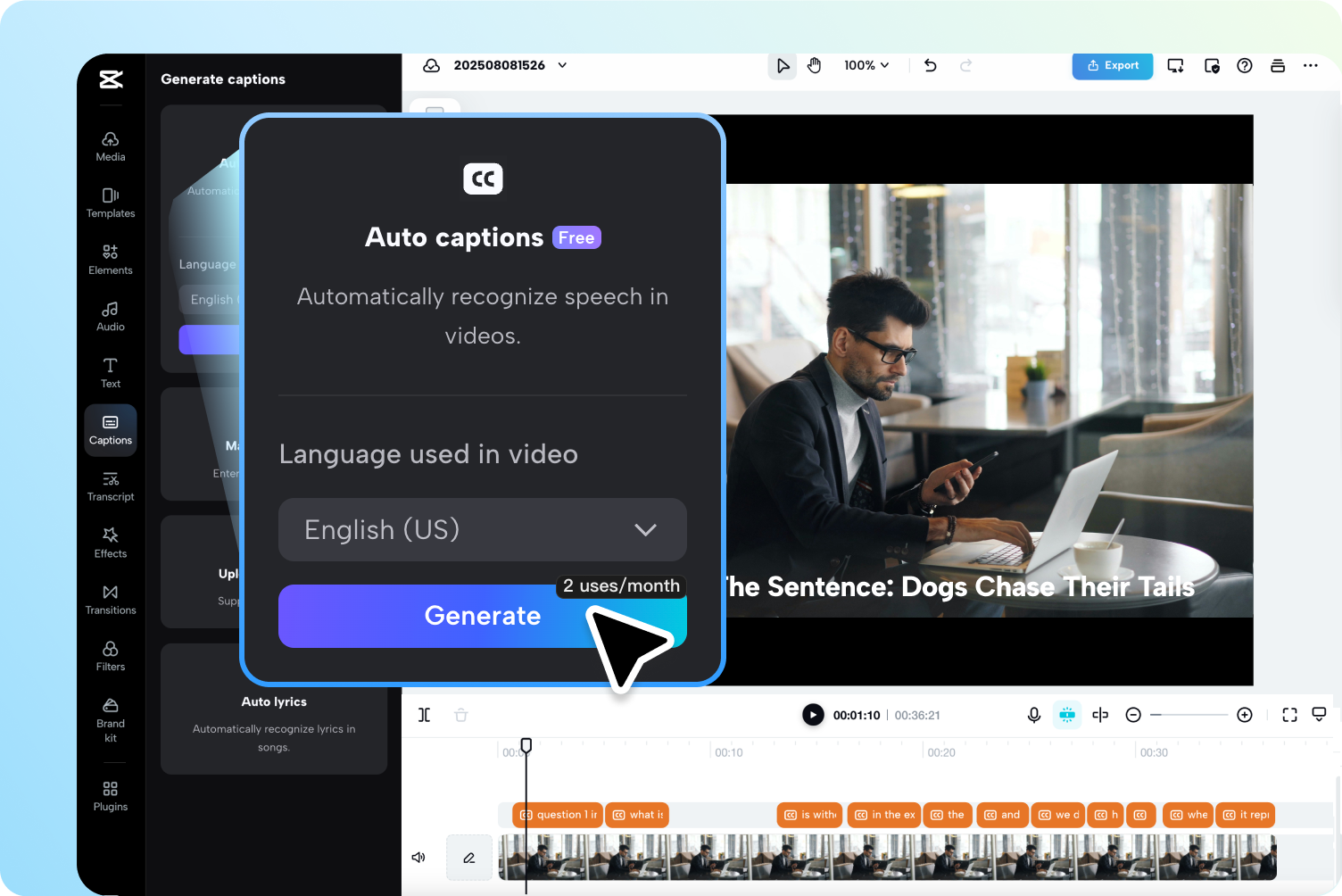Toggle the highlighted timeline snapping button

click(x=1067, y=715)
